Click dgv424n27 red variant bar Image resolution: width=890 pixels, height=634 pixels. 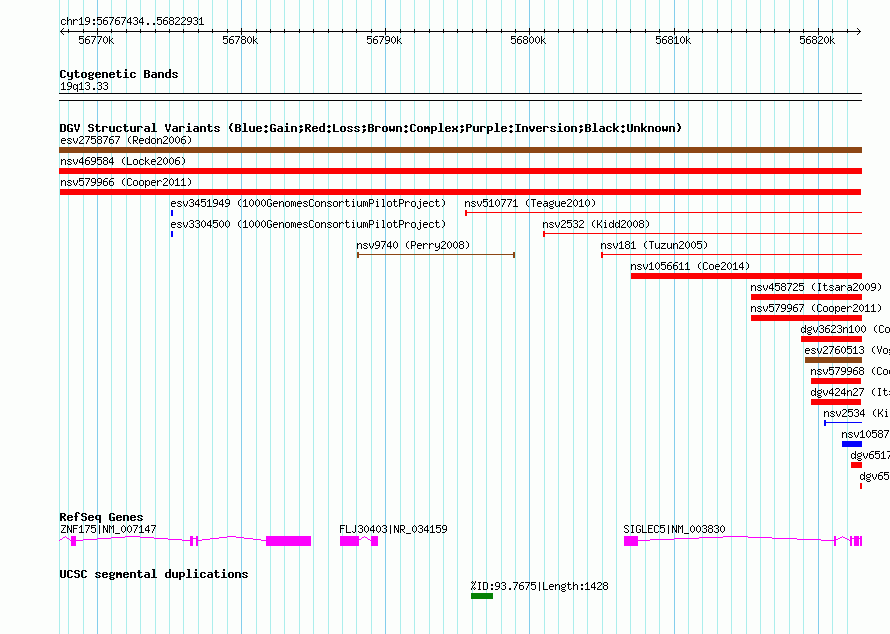tap(836, 402)
